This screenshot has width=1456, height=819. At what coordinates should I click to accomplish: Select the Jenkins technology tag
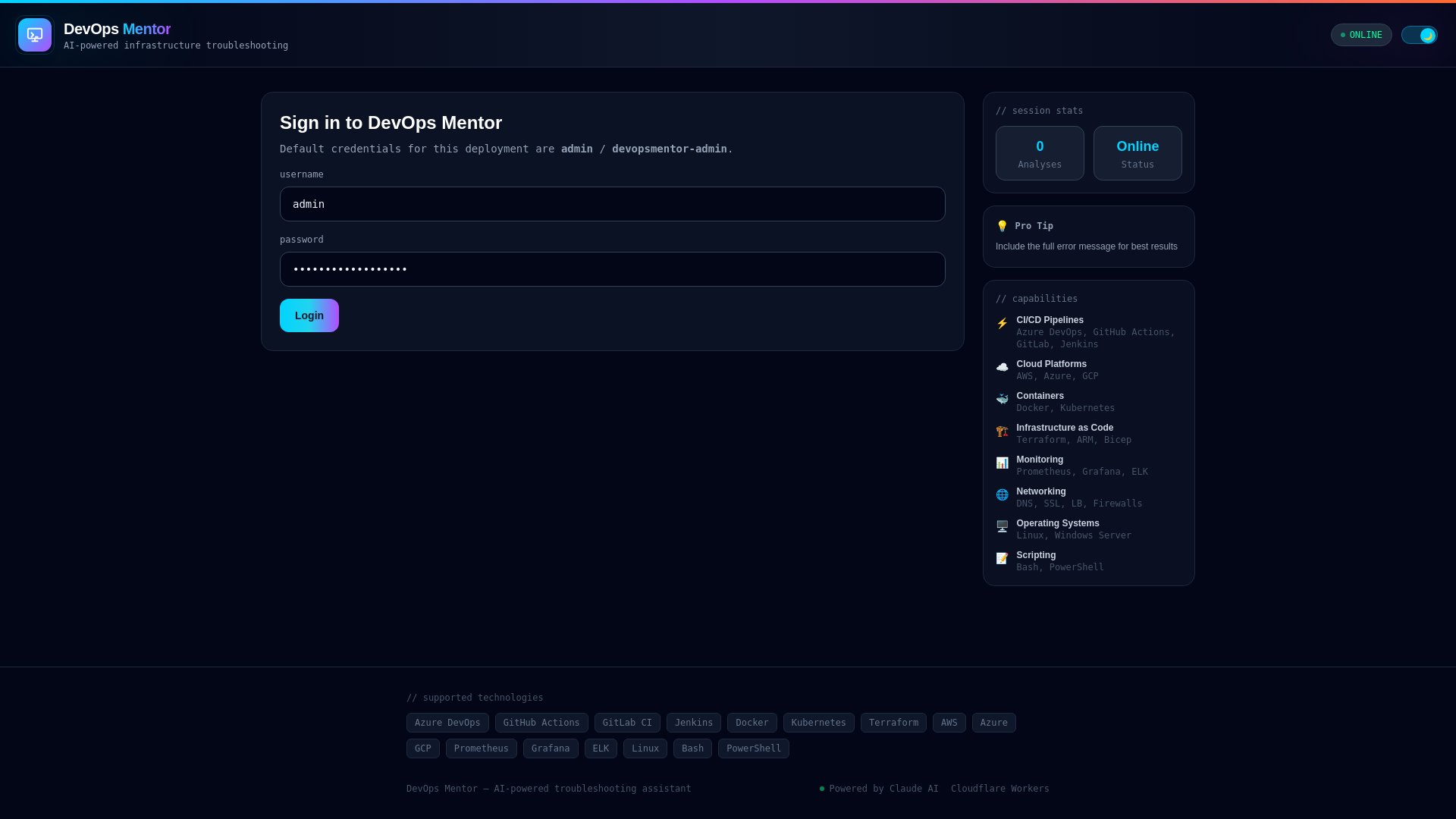pyautogui.click(x=694, y=723)
